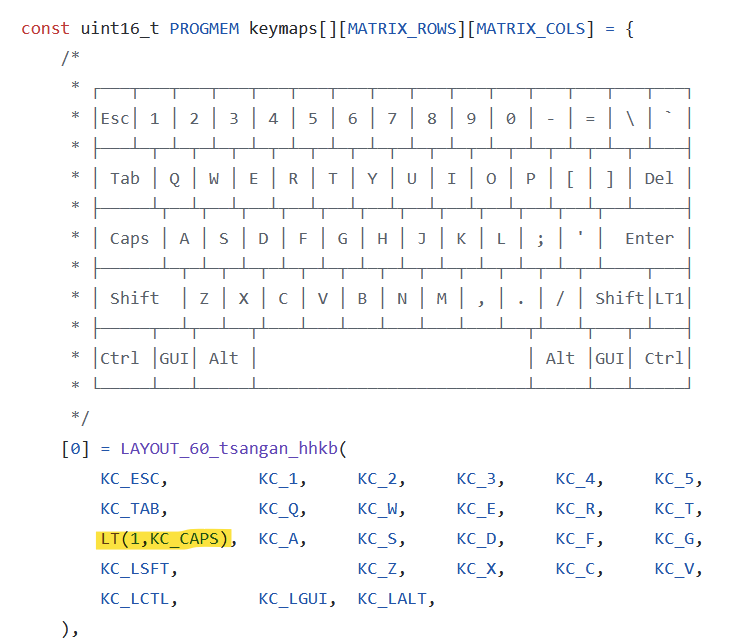Click the KC_V keycode
Screen dimensions: 742x642
pos(675,569)
